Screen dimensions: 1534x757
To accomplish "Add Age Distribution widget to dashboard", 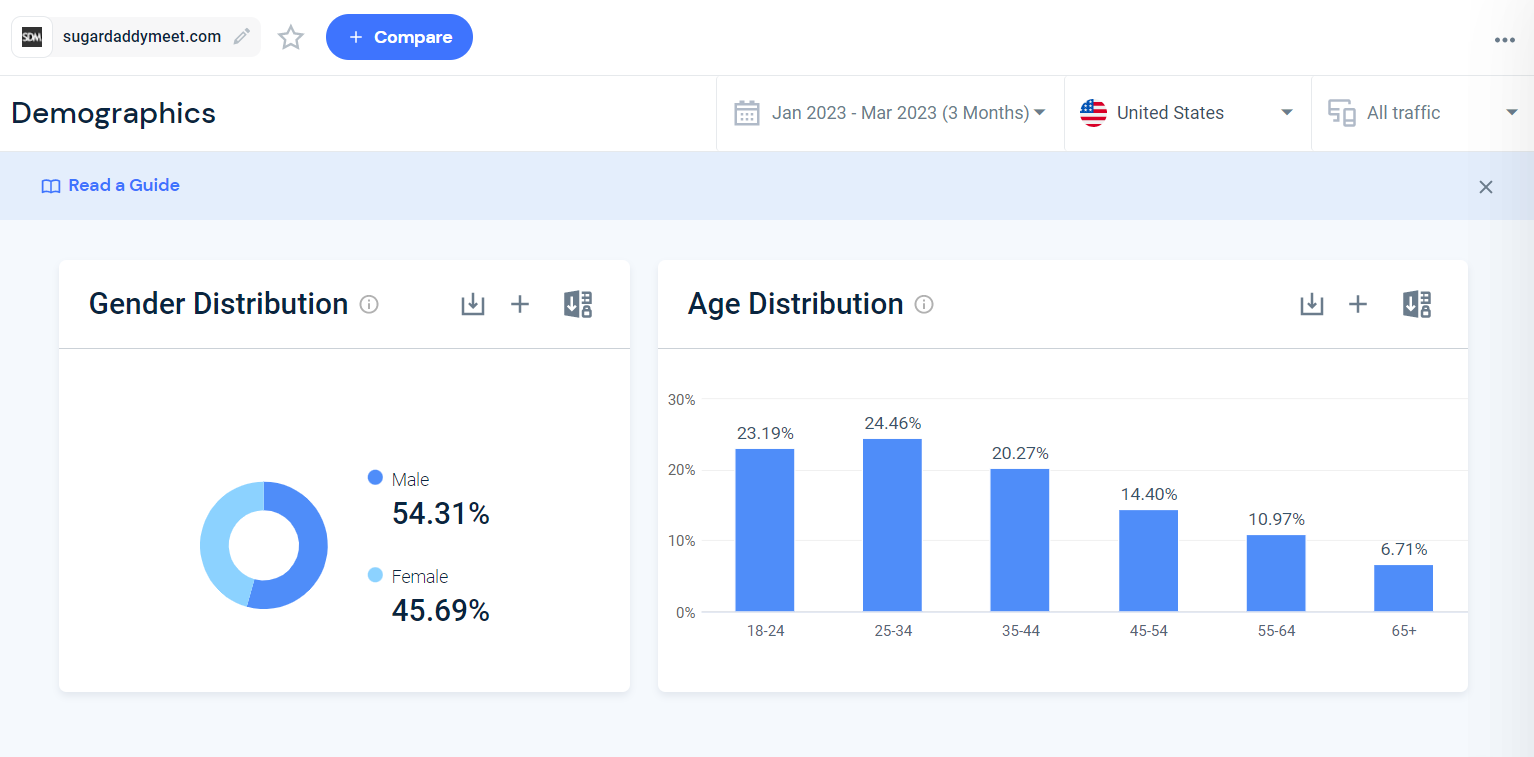I will click(x=1358, y=304).
